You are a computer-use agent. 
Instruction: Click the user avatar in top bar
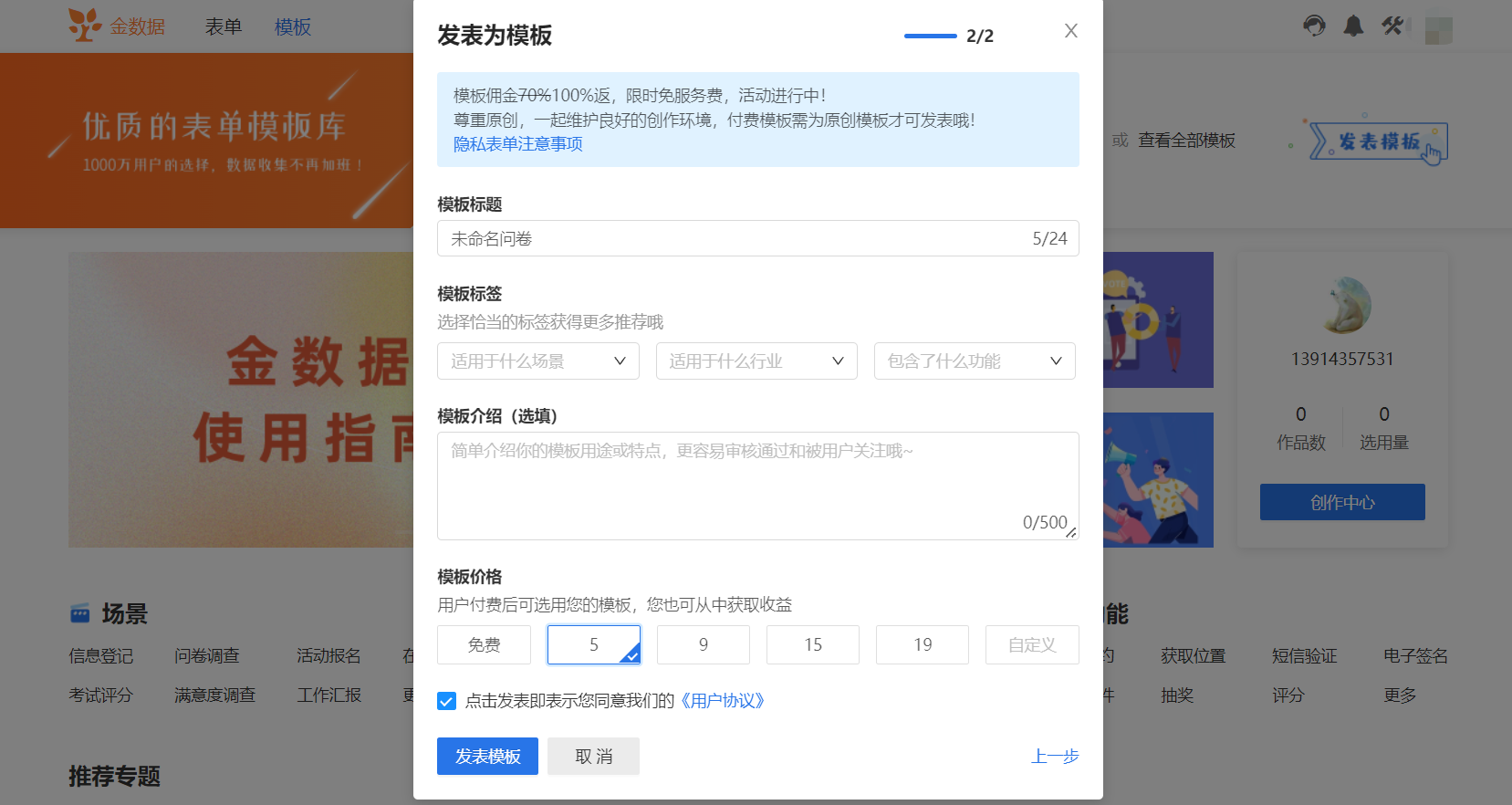tap(1438, 28)
